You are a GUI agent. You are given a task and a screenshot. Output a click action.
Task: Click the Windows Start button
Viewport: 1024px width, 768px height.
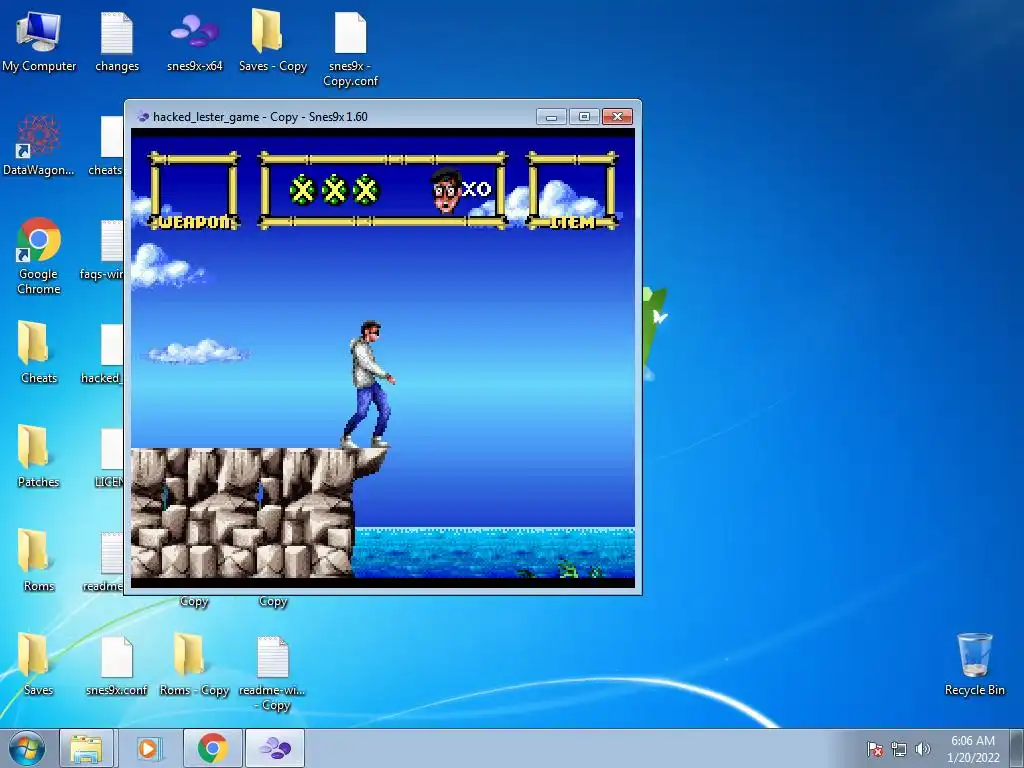coord(27,748)
